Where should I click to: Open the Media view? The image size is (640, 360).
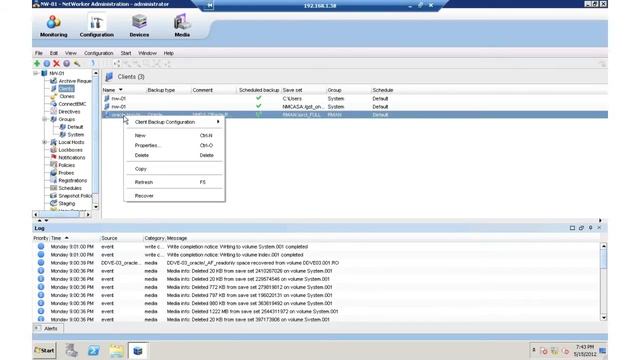coord(182,26)
